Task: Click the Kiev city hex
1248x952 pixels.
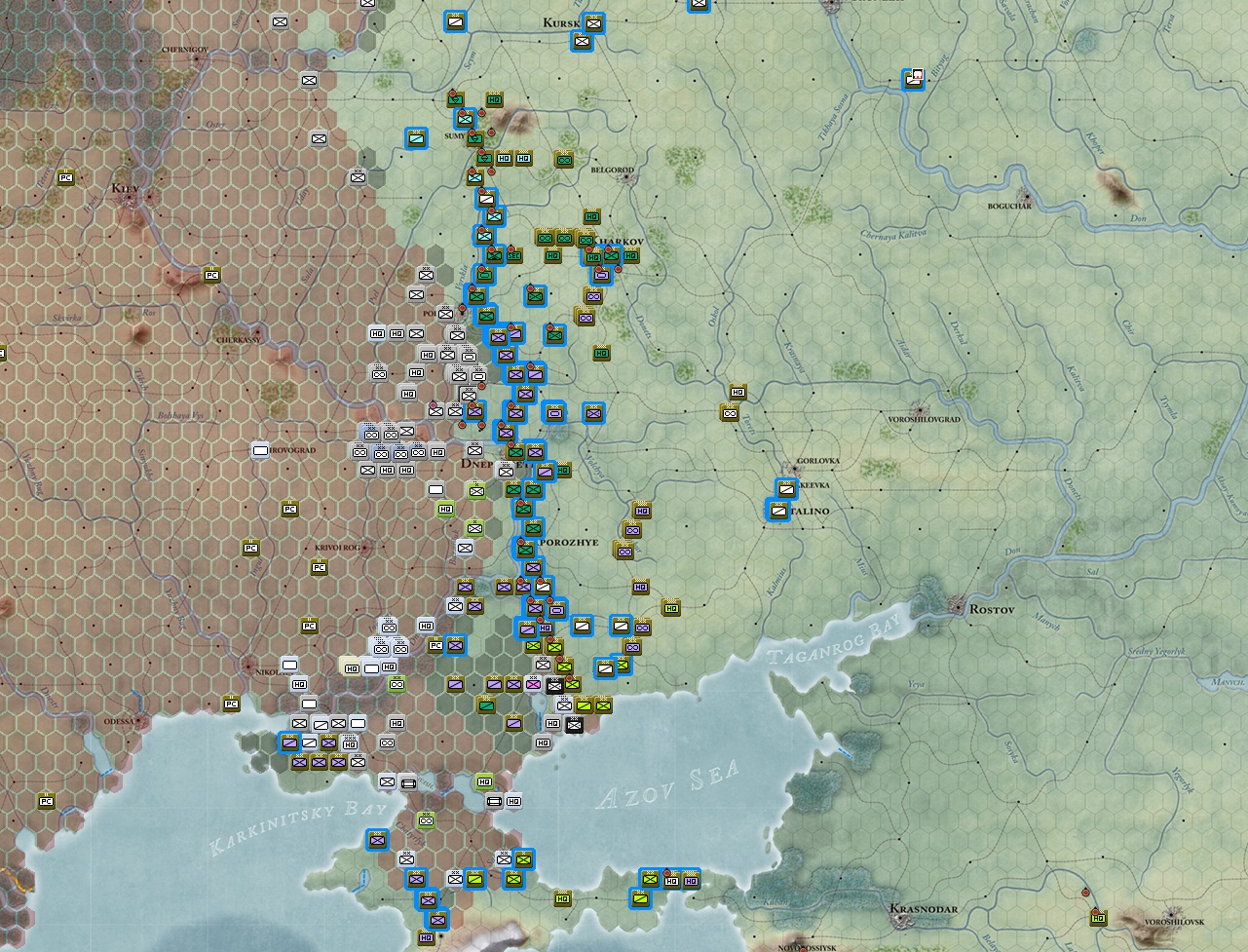Action: click(131, 200)
